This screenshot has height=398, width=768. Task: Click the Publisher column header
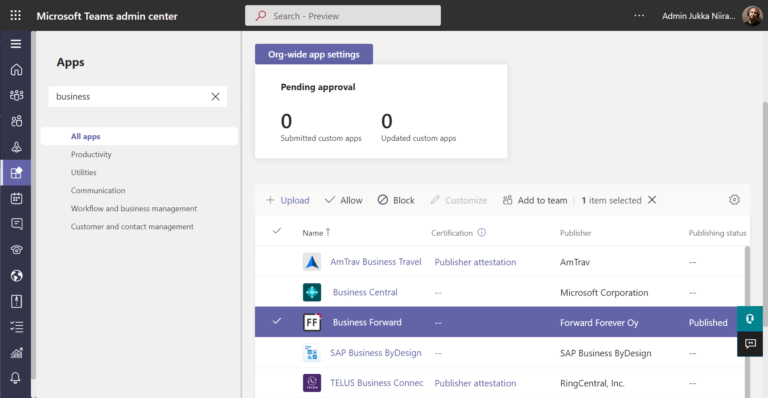pyautogui.click(x=576, y=233)
